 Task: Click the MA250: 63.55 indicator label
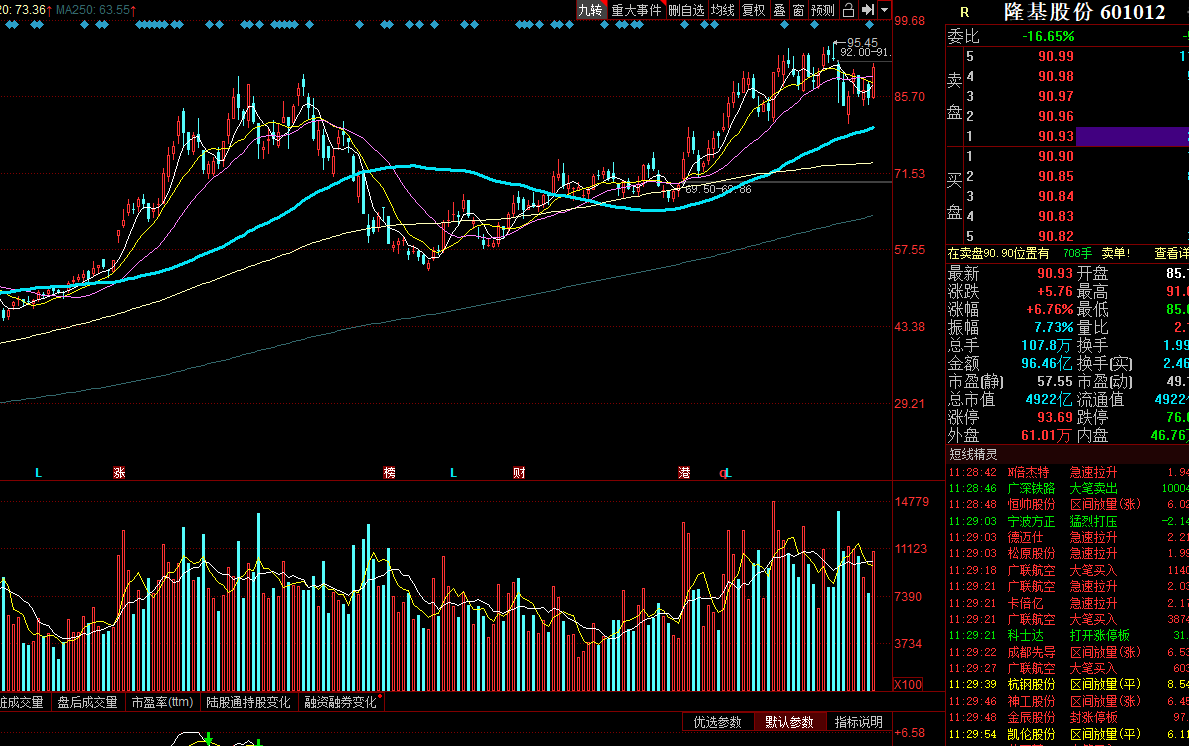(x=96, y=10)
